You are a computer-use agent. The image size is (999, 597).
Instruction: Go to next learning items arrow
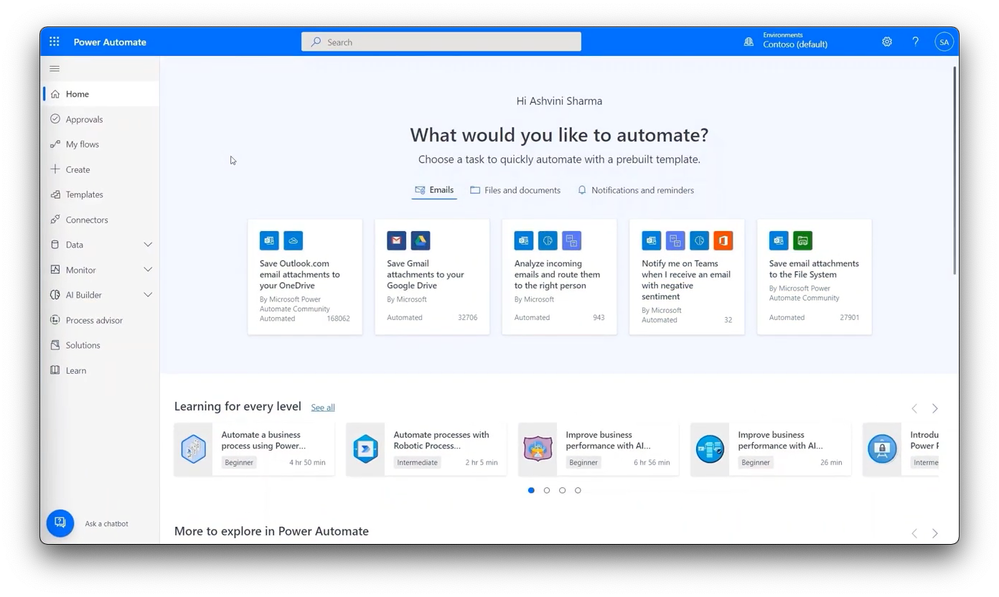pyautogui.click(x=935, y=408)
